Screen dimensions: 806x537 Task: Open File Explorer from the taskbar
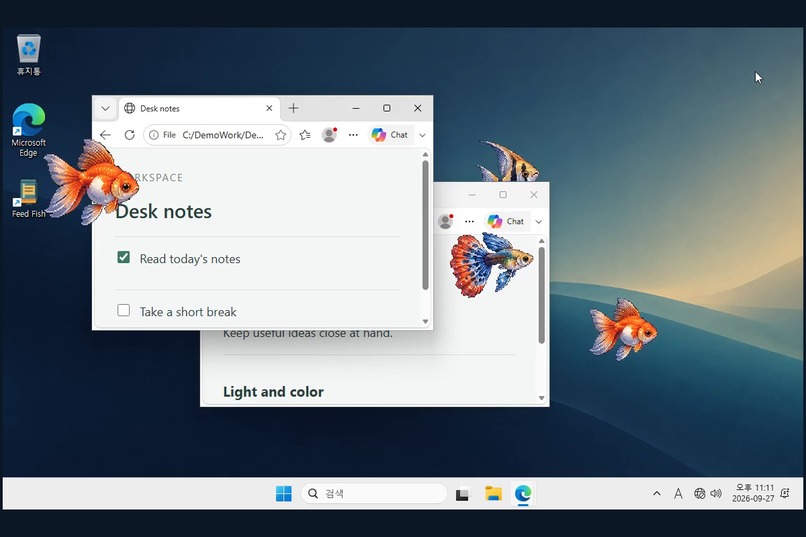point(493,494)
